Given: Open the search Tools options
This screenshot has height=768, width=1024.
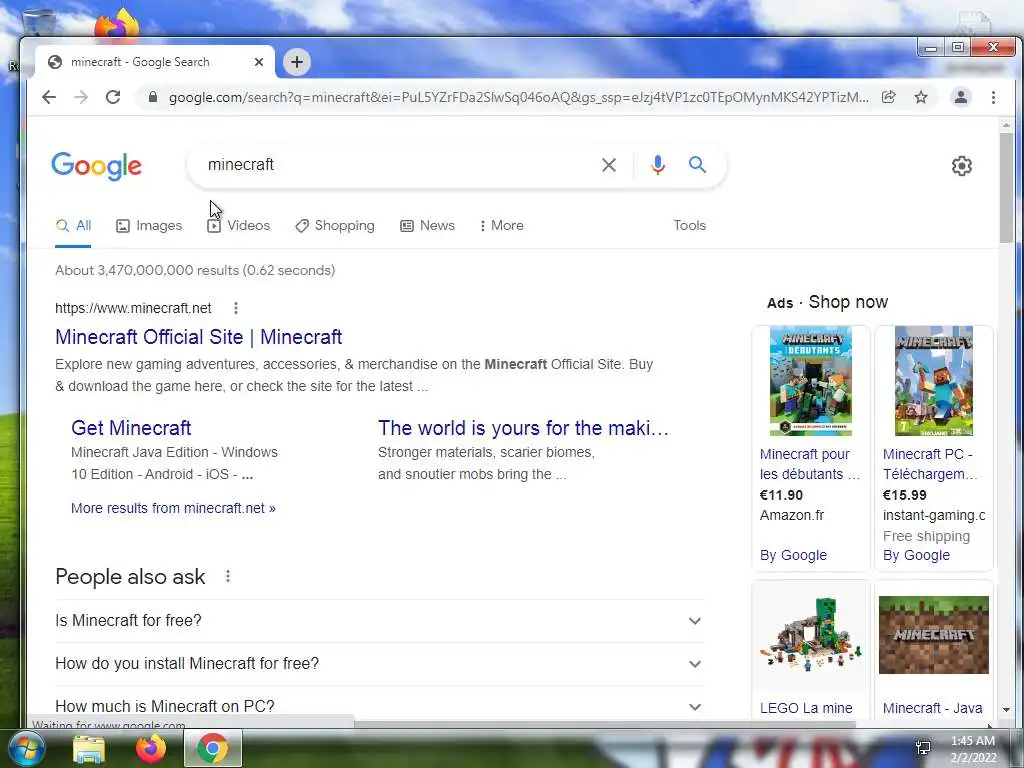Looking at the screenshot, I should coord(690,225).
